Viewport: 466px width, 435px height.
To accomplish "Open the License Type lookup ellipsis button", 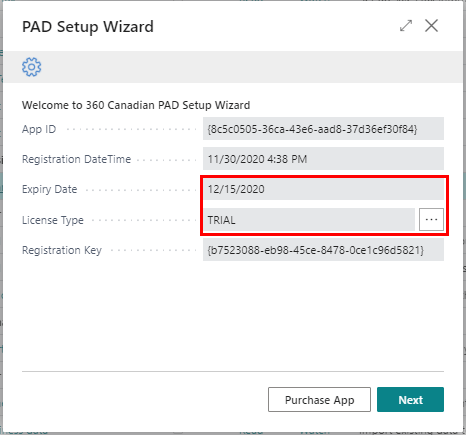I will pos(431,220).
